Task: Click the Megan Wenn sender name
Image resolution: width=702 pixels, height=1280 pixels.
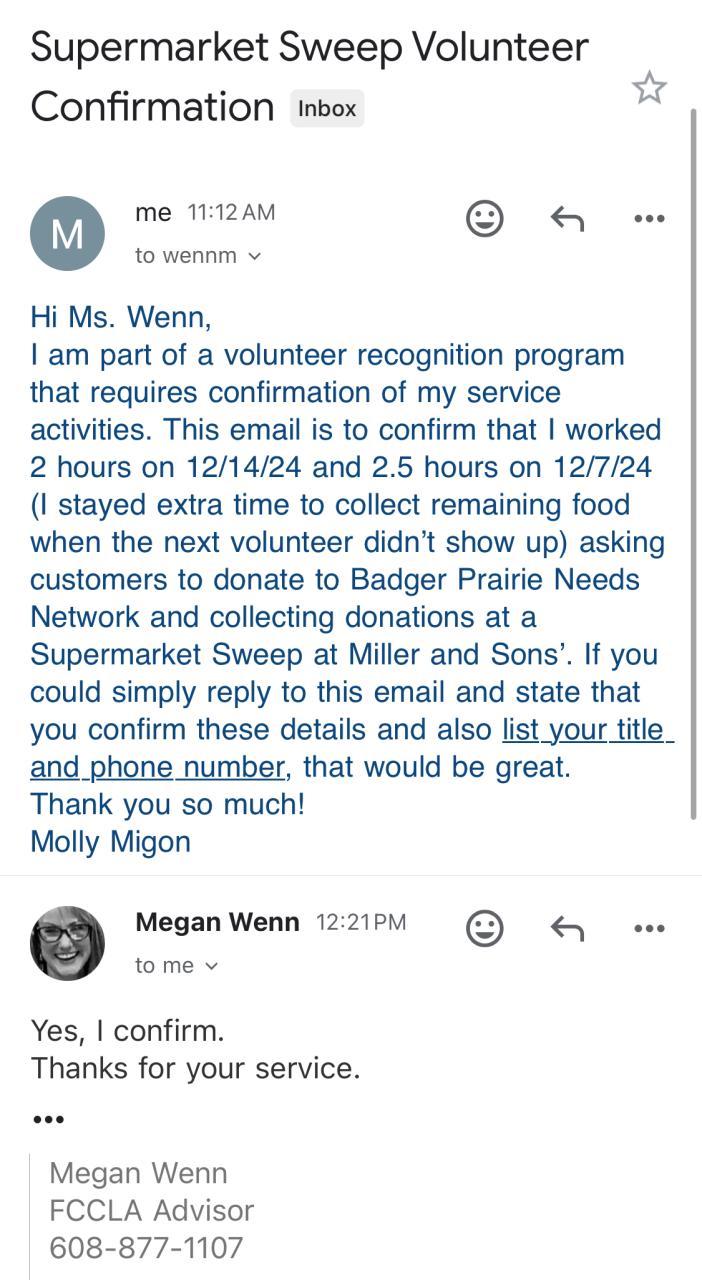Action: (x=217, y=922)
